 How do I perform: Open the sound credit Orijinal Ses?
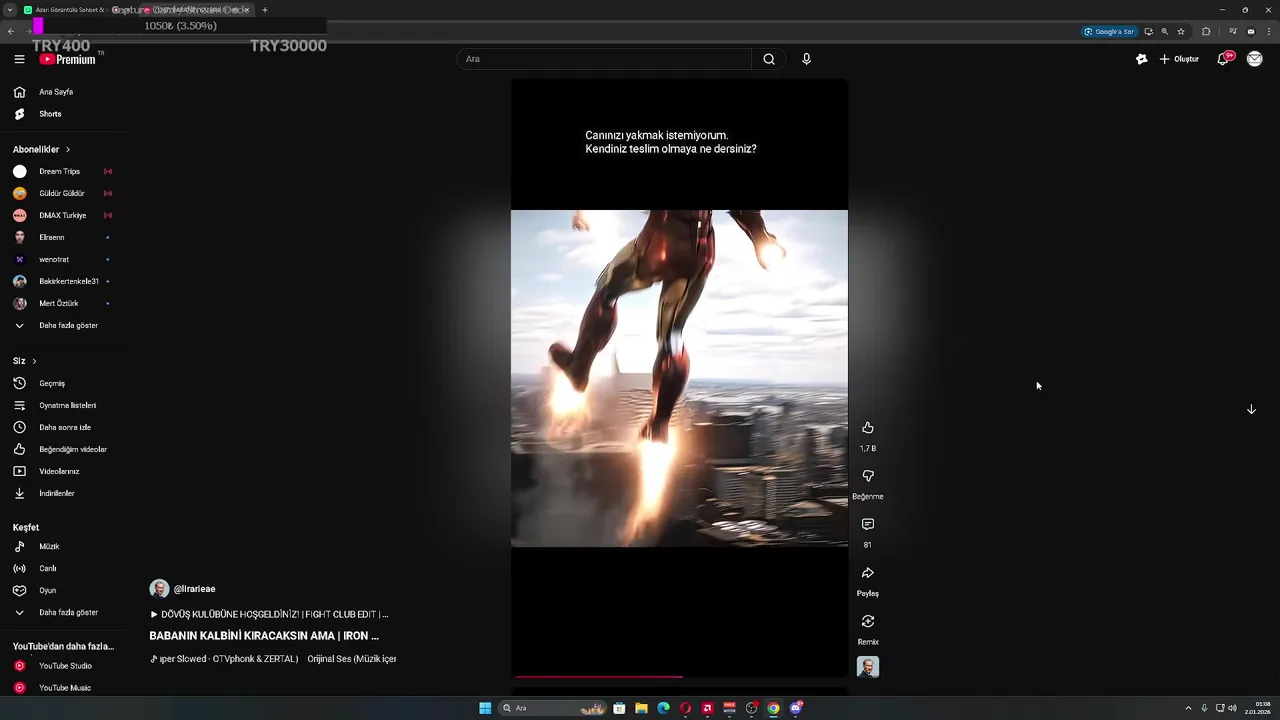(x=351, y=659)
